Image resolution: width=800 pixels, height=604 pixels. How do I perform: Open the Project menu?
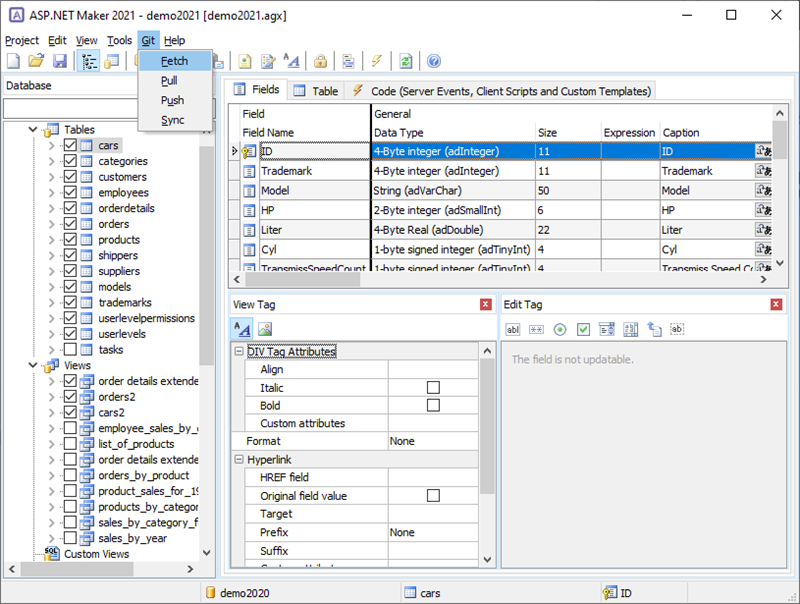[22, 40]
